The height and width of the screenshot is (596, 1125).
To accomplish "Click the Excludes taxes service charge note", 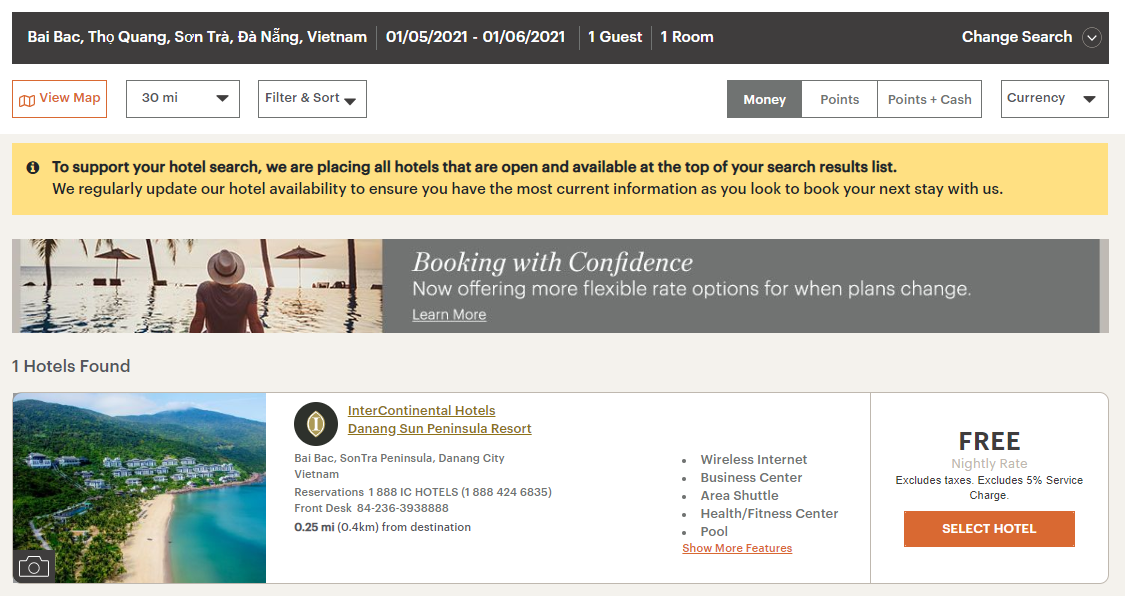I will (x=989, y=488).
